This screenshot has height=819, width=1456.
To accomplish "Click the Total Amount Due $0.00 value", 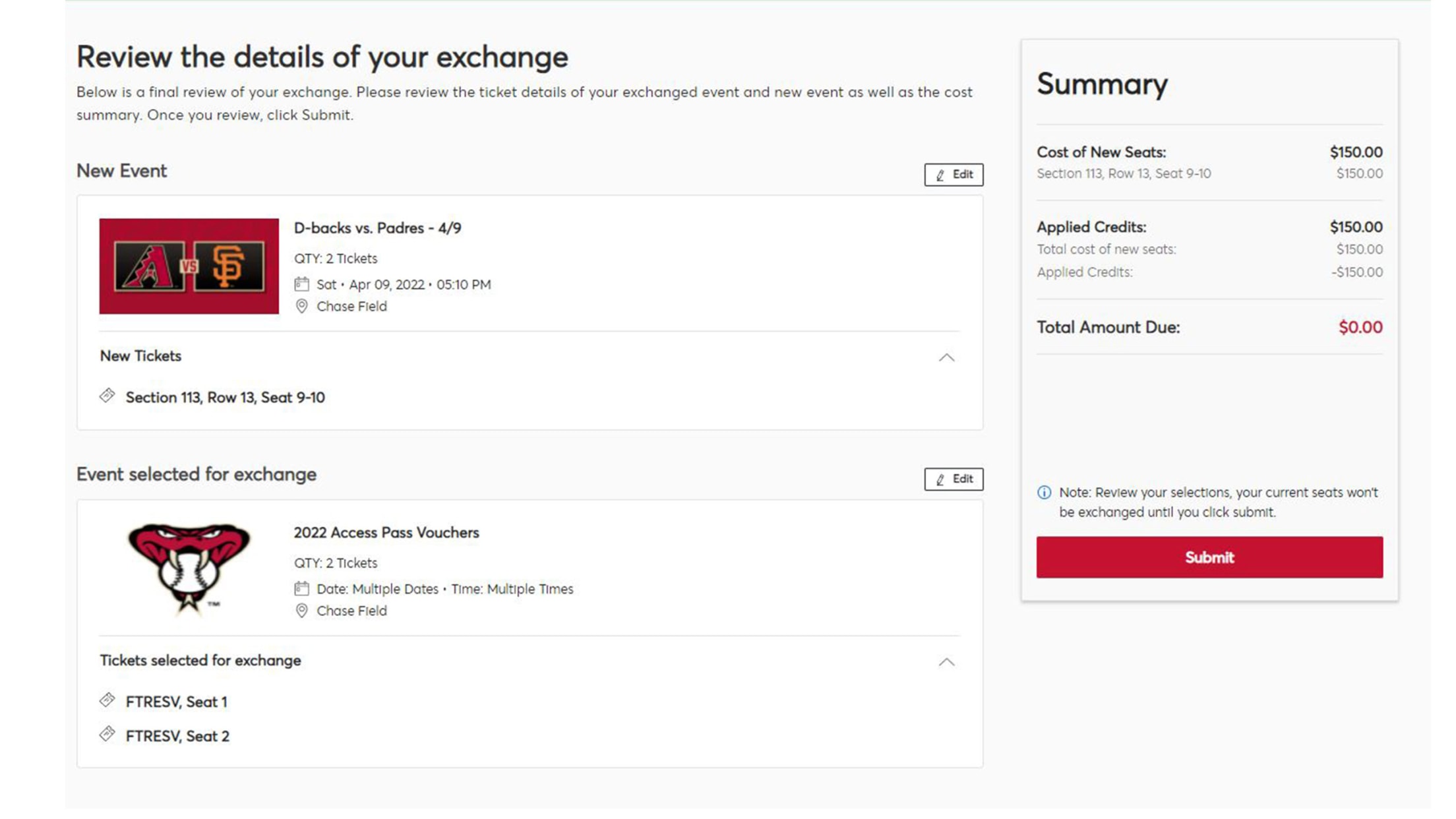I will [x=1360, y=328].
